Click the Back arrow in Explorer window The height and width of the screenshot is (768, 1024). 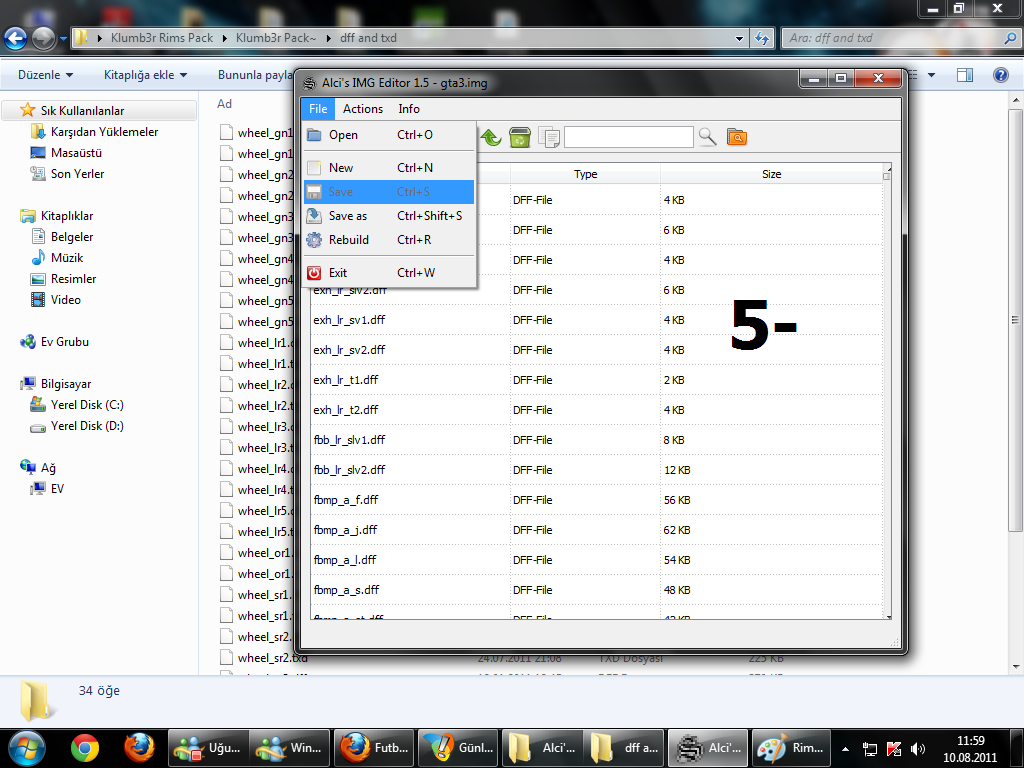(16, 39)
